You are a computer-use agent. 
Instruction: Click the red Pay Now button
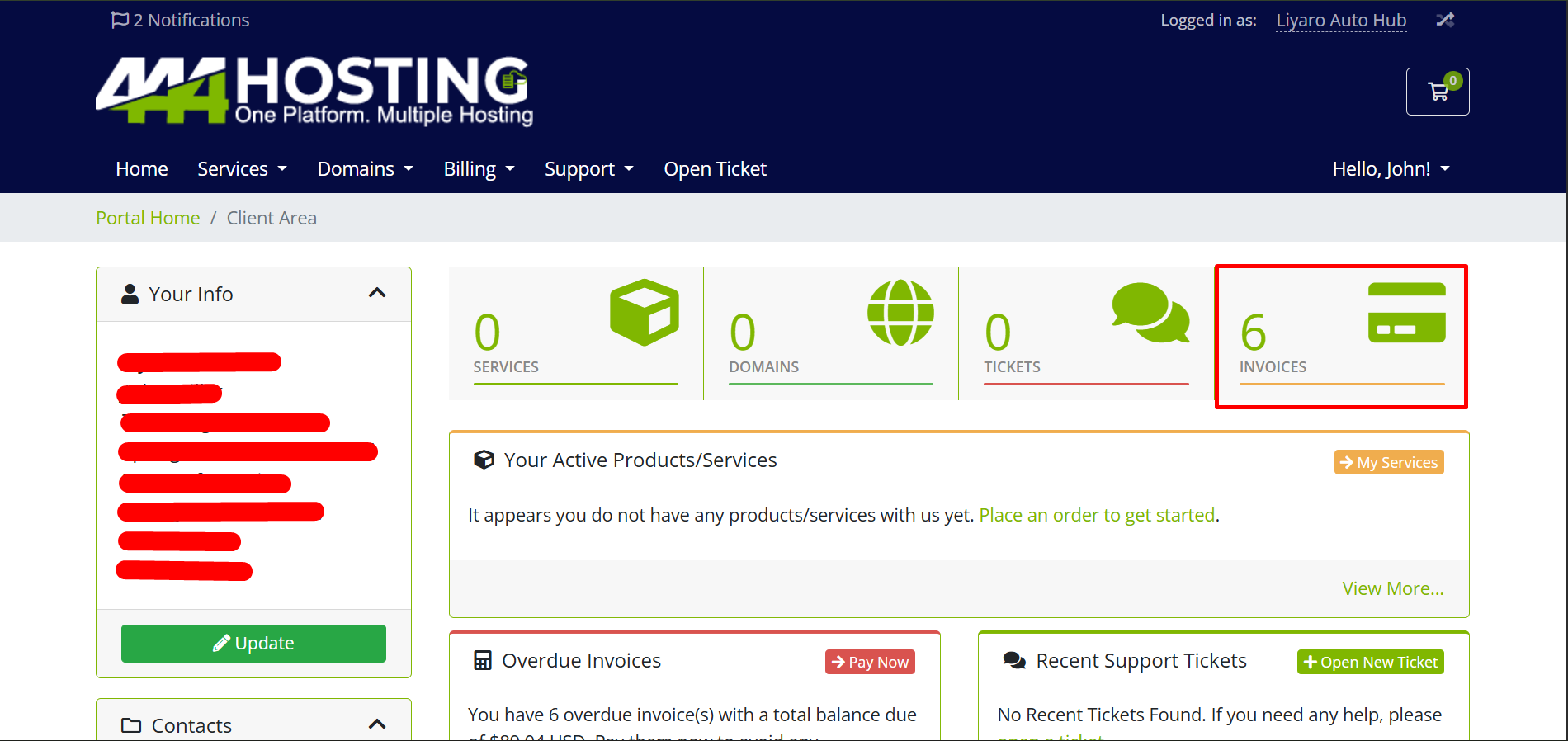pos(870,662)
